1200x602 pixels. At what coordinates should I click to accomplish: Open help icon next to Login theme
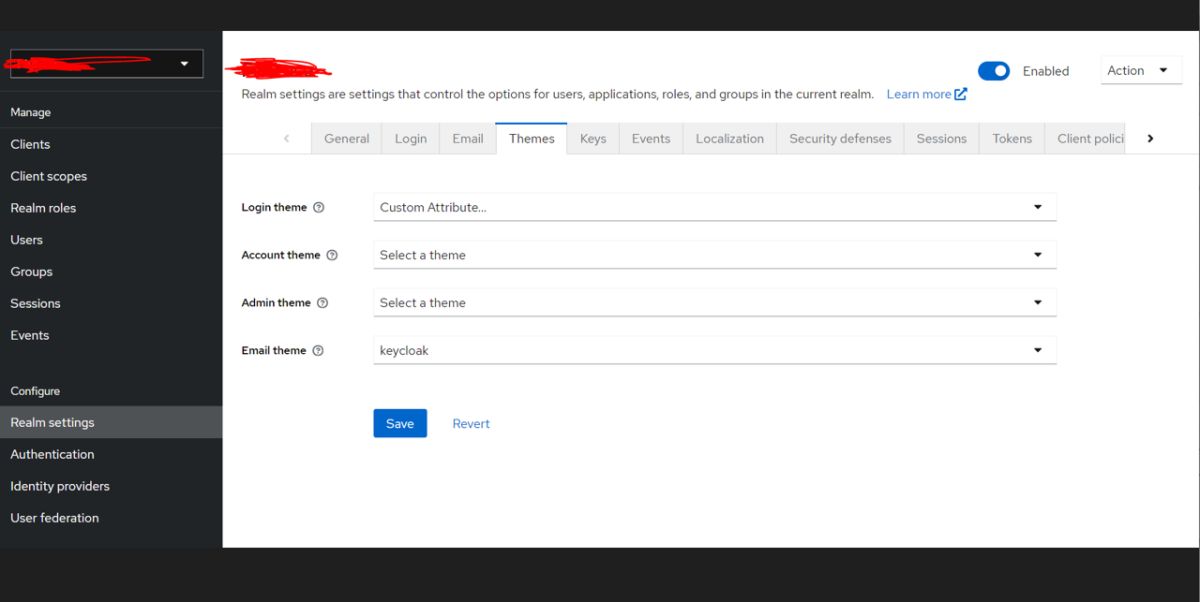[319, 208]
